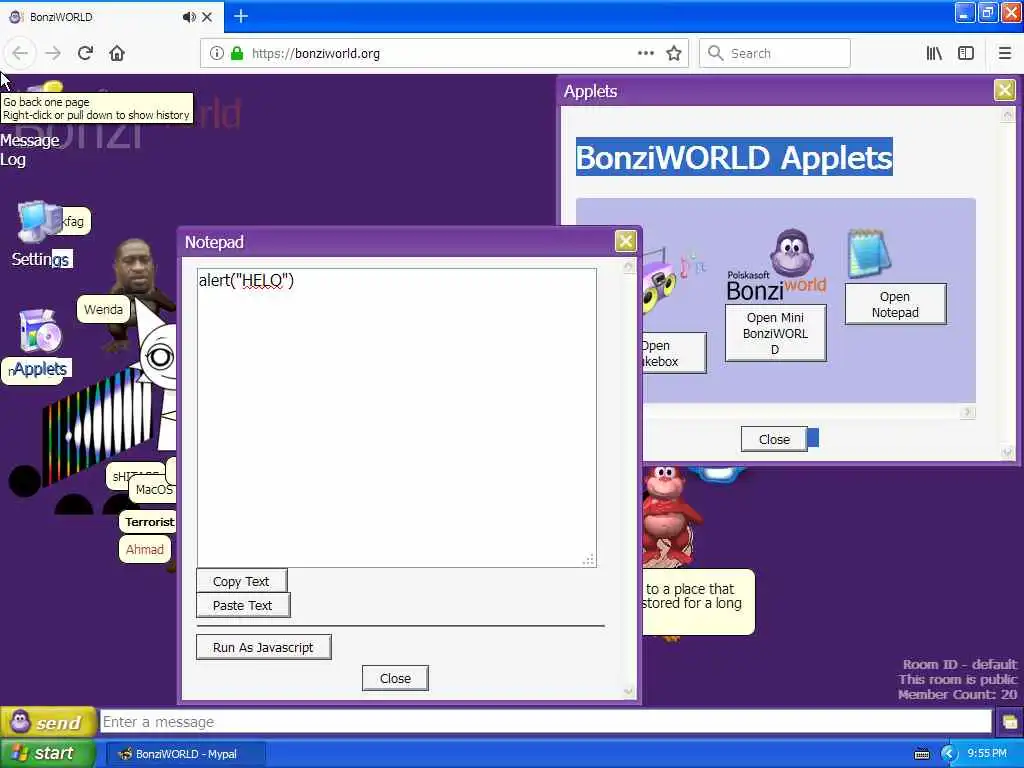Click the send button
The width and height of the screenshot is (1024, 768).
point(48,722)
